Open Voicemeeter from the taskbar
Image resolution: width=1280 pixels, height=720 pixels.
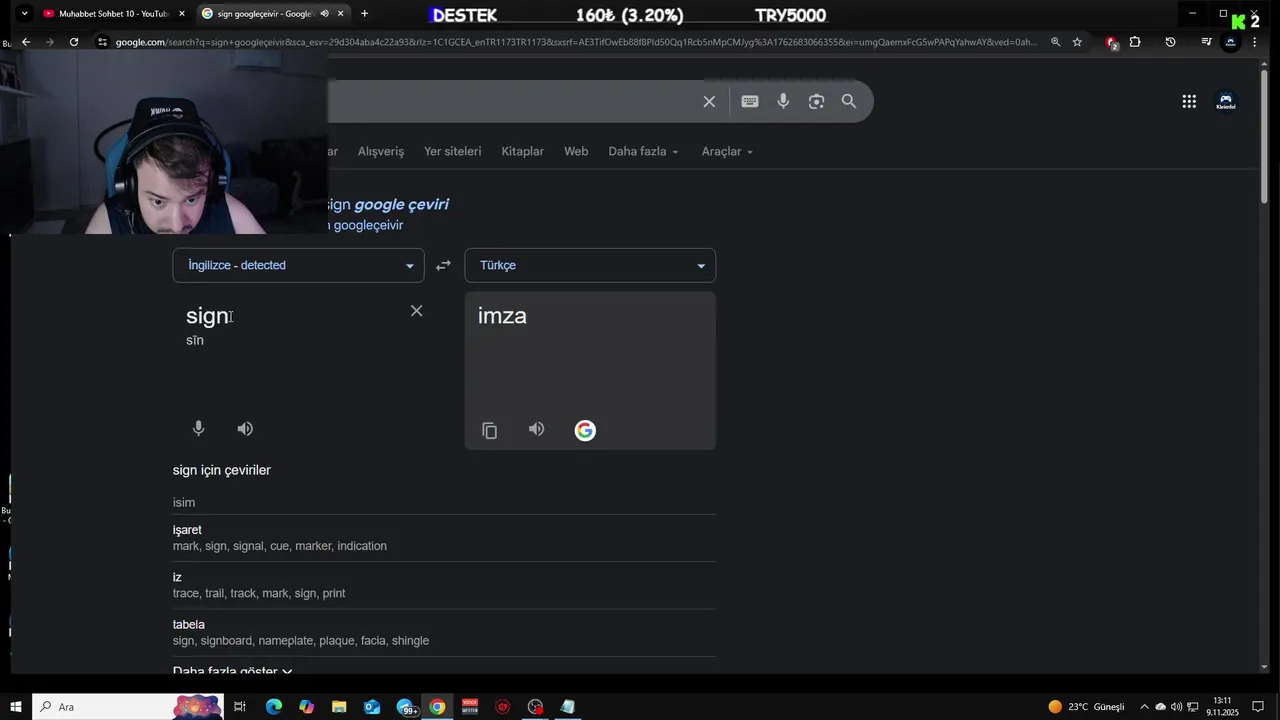coord(470,707)
